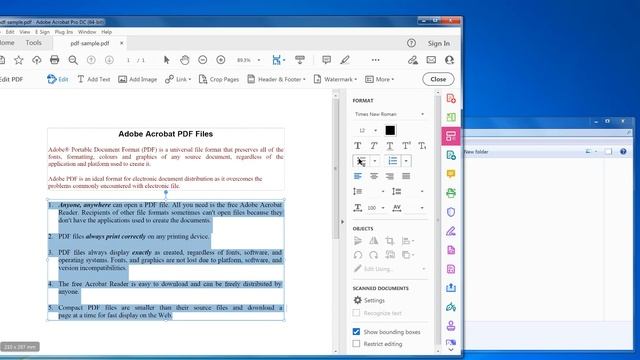Select the arrow selection tool

coord(166,60)
